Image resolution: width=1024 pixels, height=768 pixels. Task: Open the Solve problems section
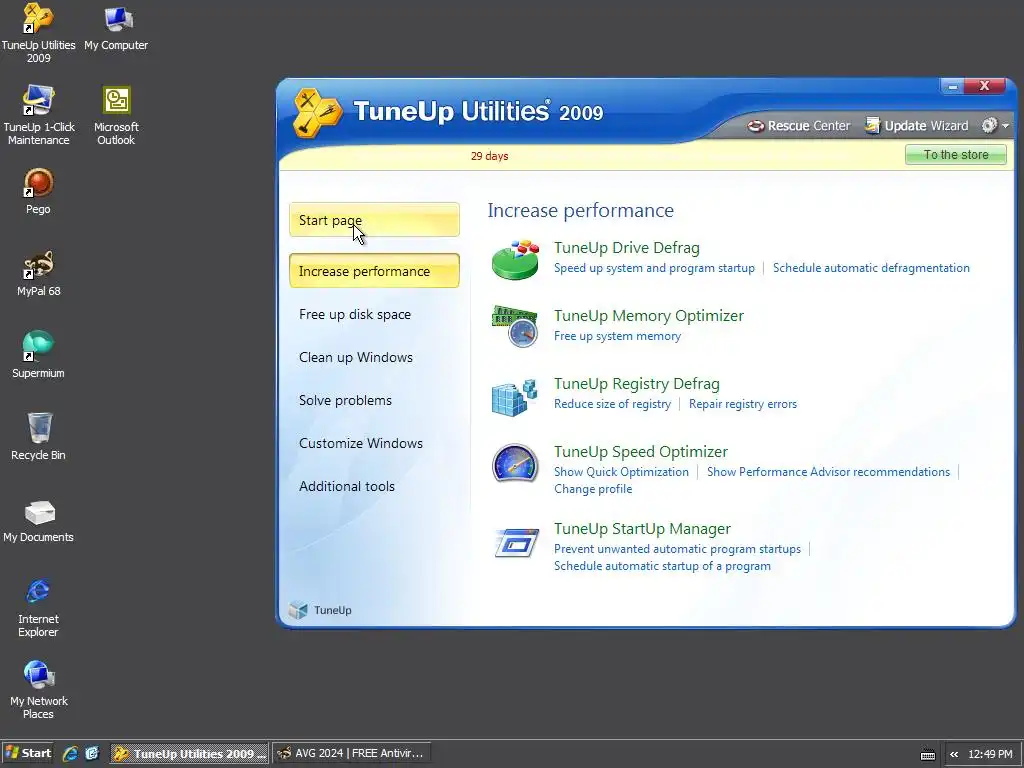point(345,400)
